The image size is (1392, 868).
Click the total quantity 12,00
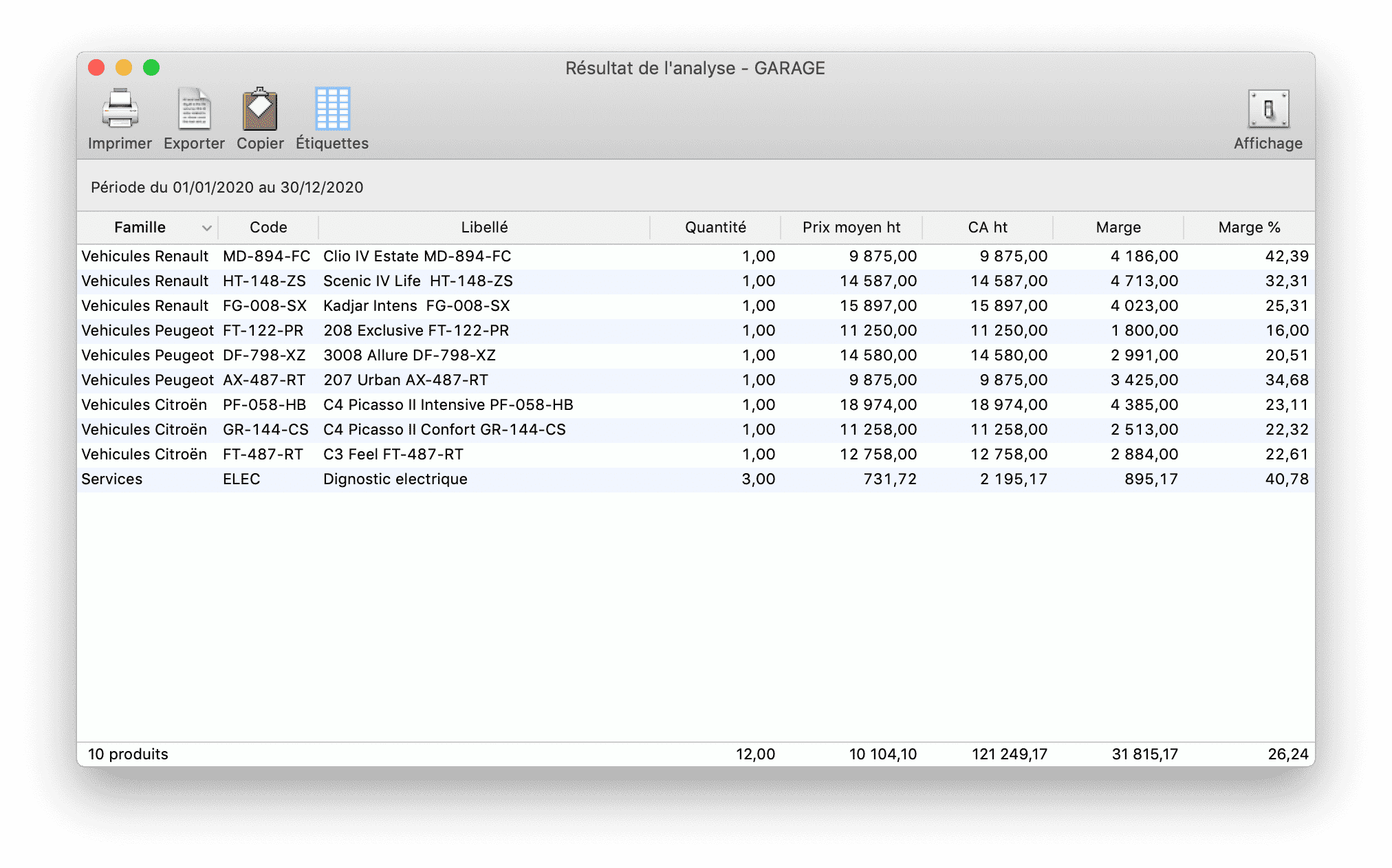click(x=756, y=755)
